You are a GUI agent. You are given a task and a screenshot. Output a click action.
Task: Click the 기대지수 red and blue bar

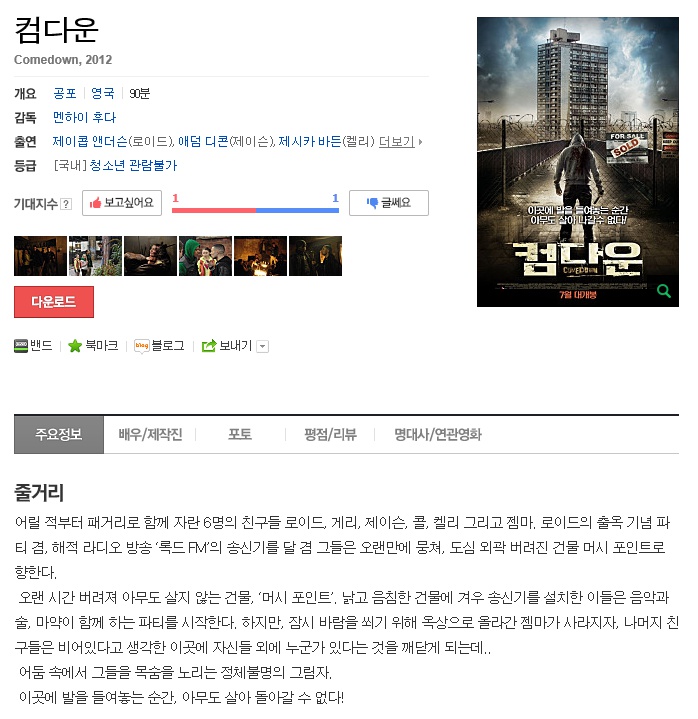[x=255, y=210]
